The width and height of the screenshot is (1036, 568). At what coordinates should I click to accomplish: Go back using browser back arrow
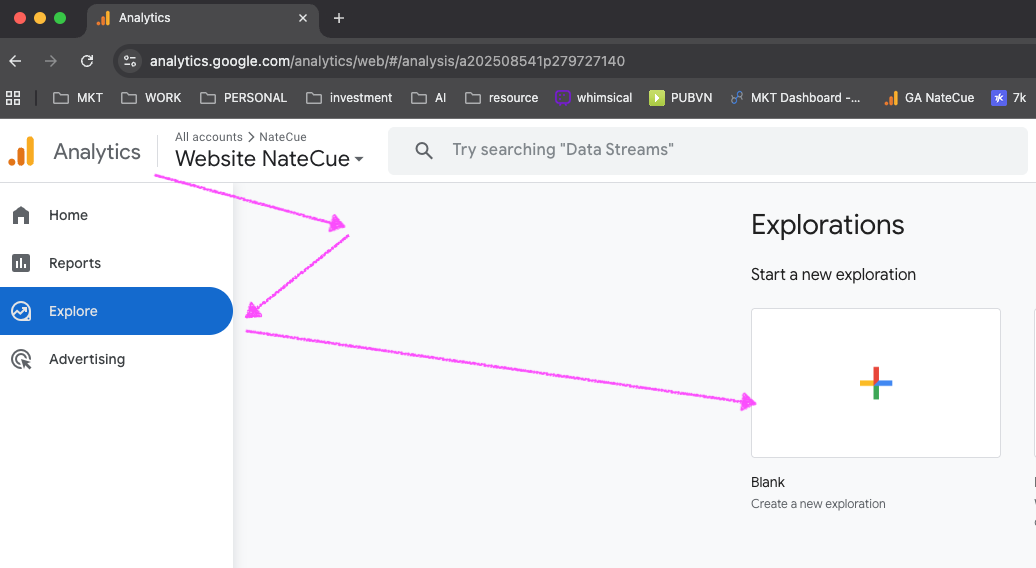pos(15,61)
